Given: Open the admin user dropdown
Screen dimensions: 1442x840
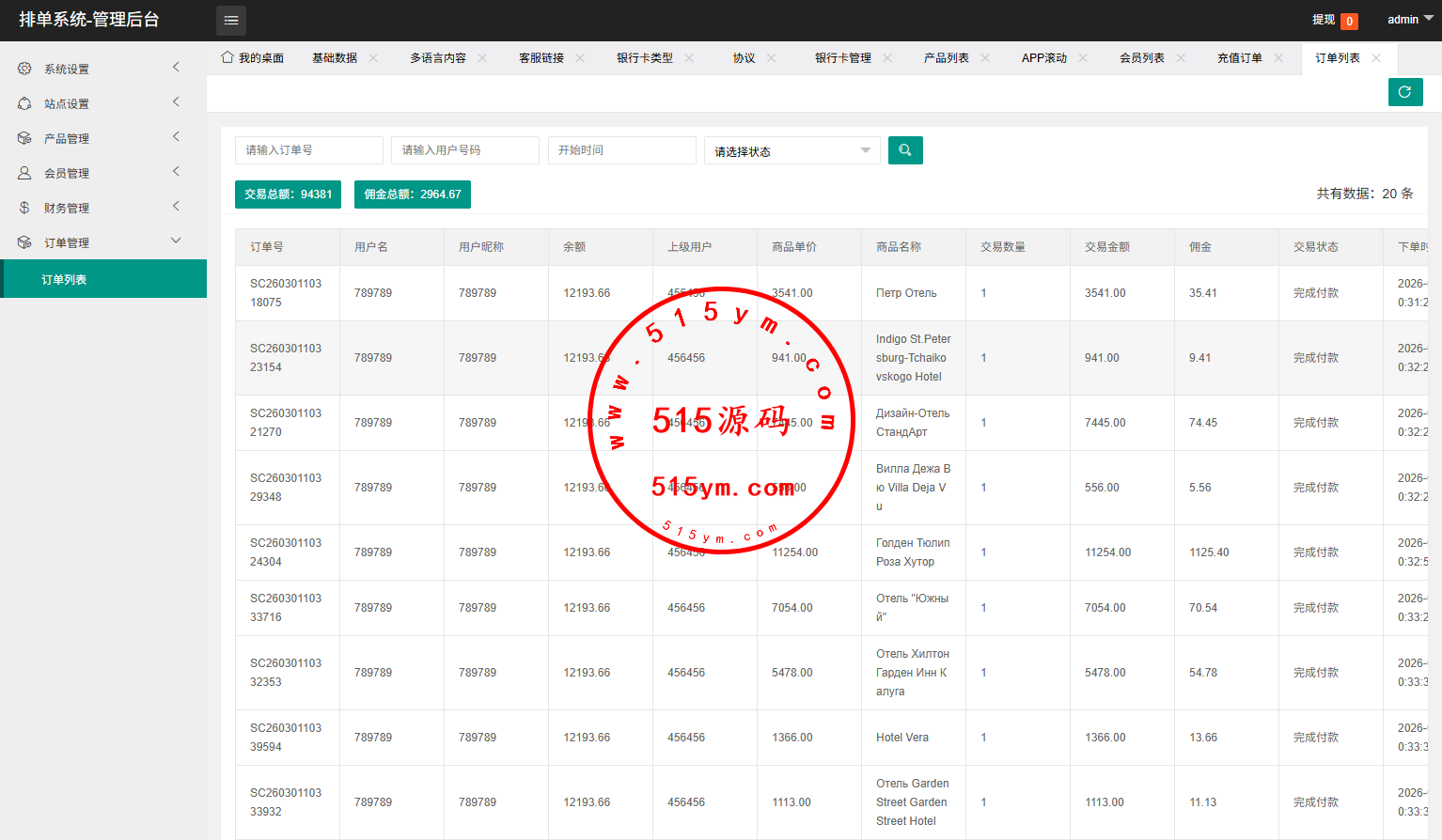Looking at the screenshot, I should tap(1409, 20).
